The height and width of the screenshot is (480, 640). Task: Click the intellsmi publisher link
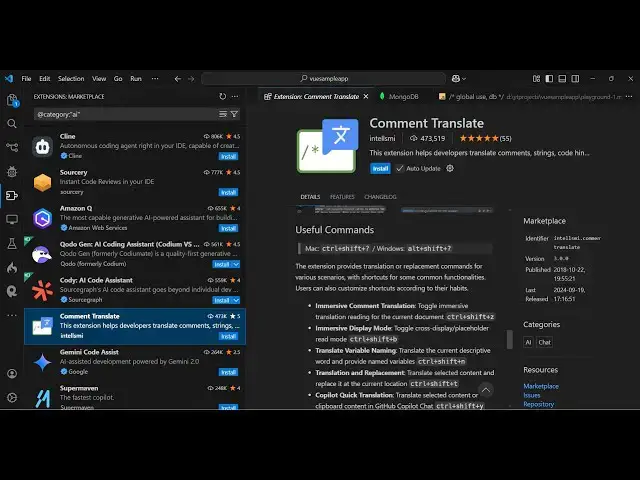click(x=382, y=138)
